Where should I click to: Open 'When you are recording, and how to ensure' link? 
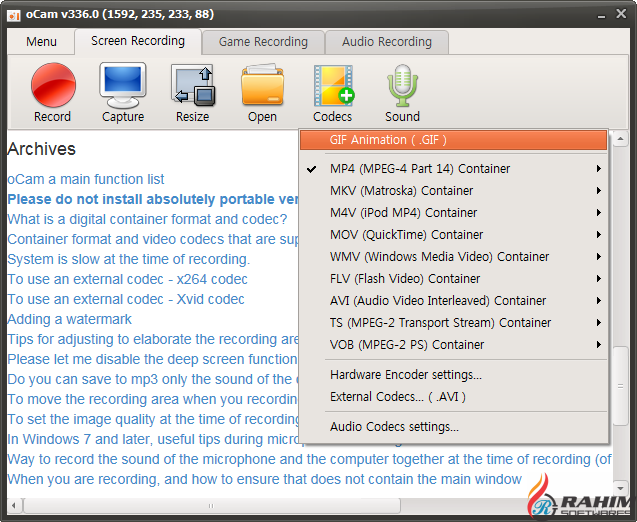264,479
